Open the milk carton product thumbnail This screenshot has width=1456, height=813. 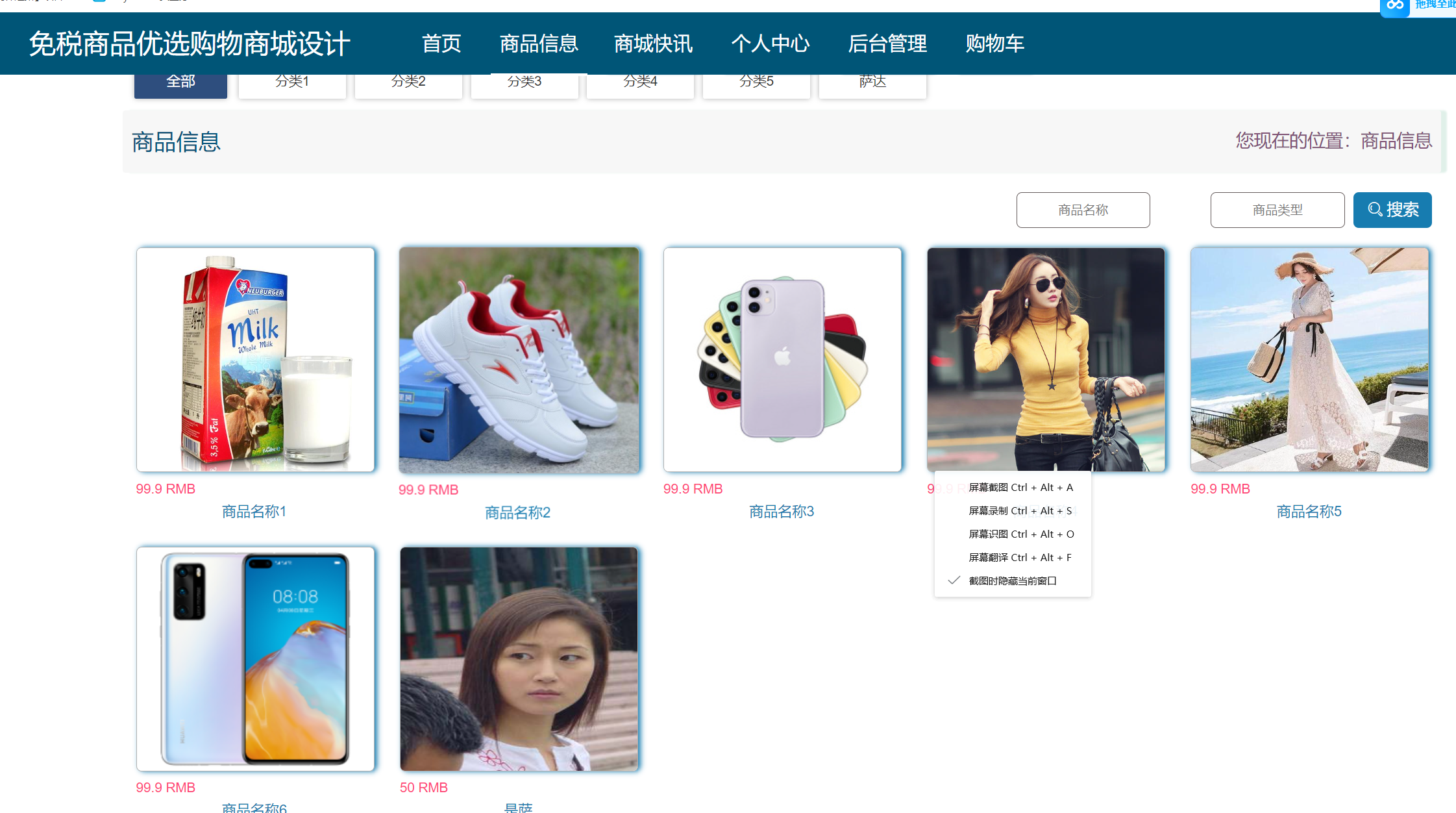coord(255,359)
